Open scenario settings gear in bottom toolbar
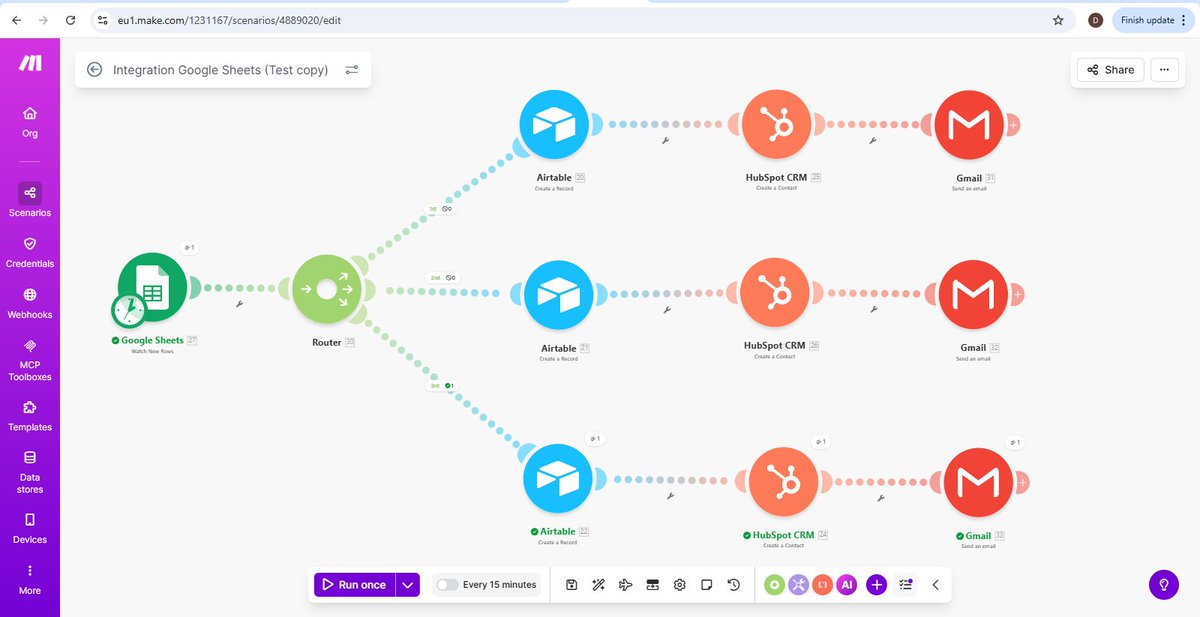 click(x=680, y=585)
